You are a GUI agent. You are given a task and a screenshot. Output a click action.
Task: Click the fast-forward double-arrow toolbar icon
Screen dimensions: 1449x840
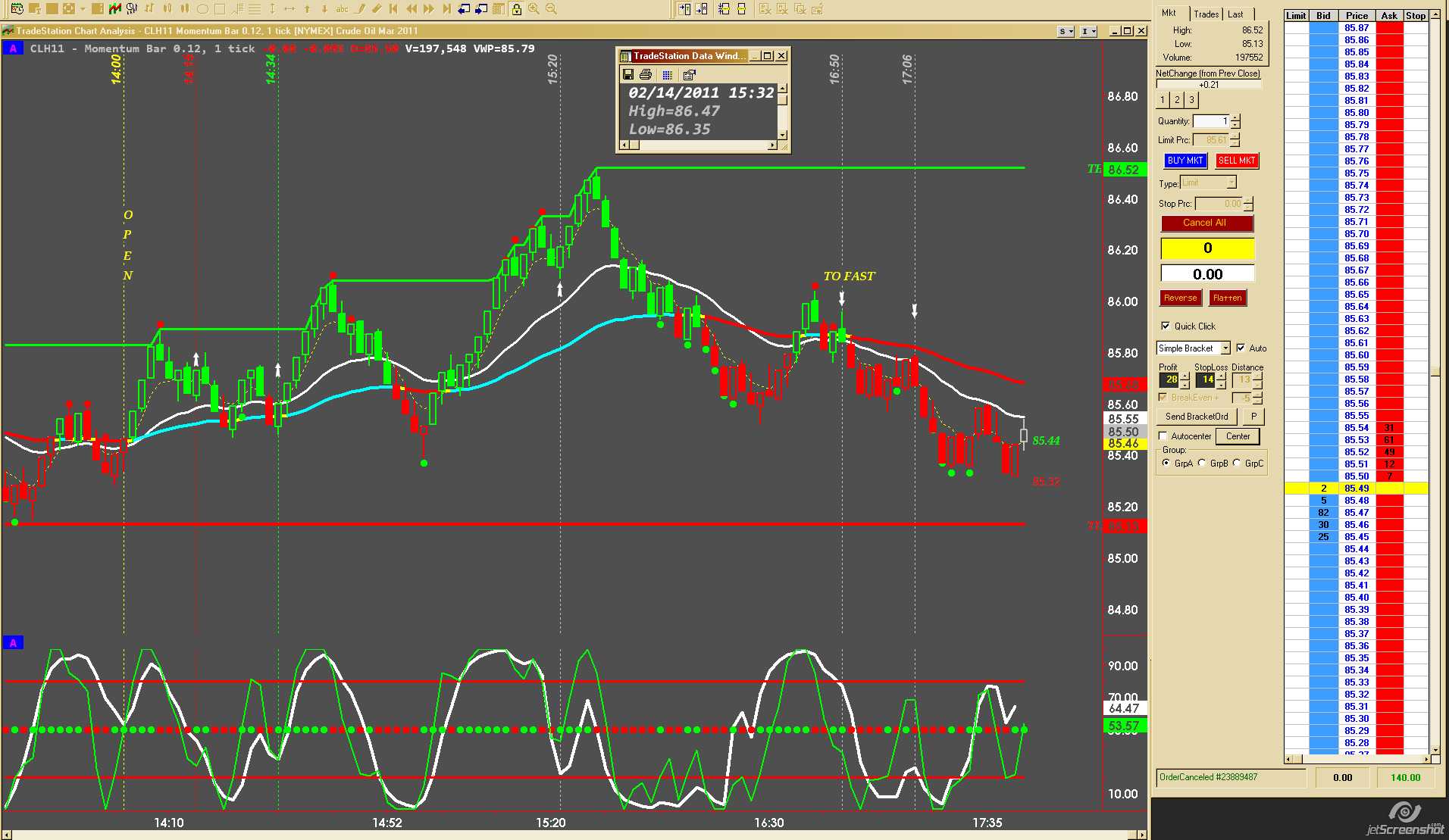click(429, 9)
